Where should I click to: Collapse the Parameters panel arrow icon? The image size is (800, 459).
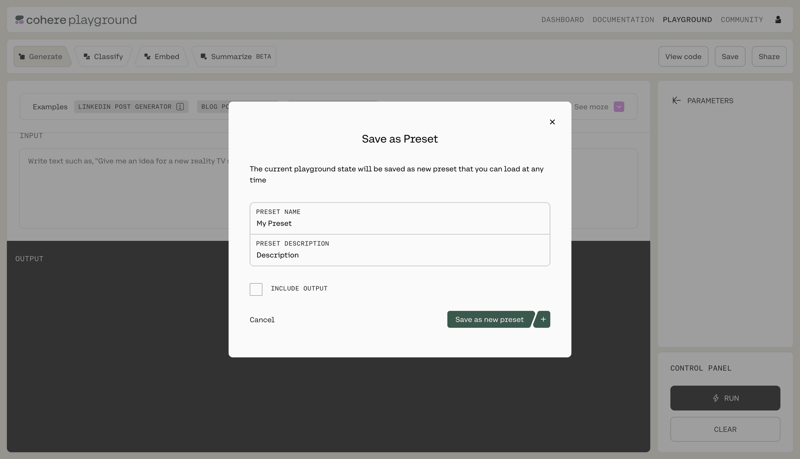676,100
